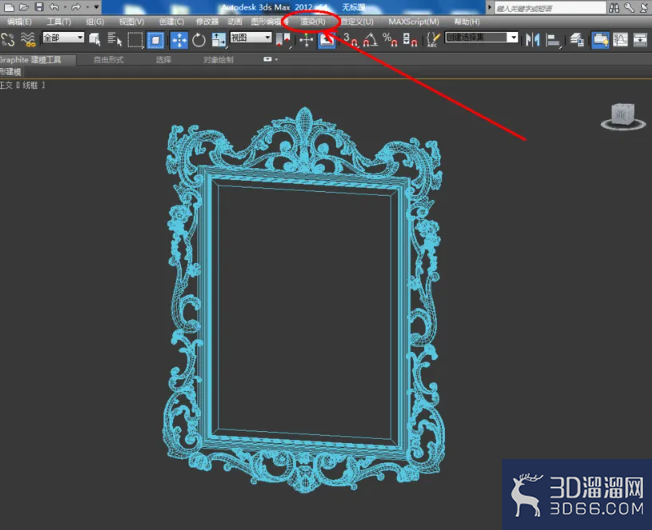
Task: Expand the undo history arrow
Action: coord(65,7)
